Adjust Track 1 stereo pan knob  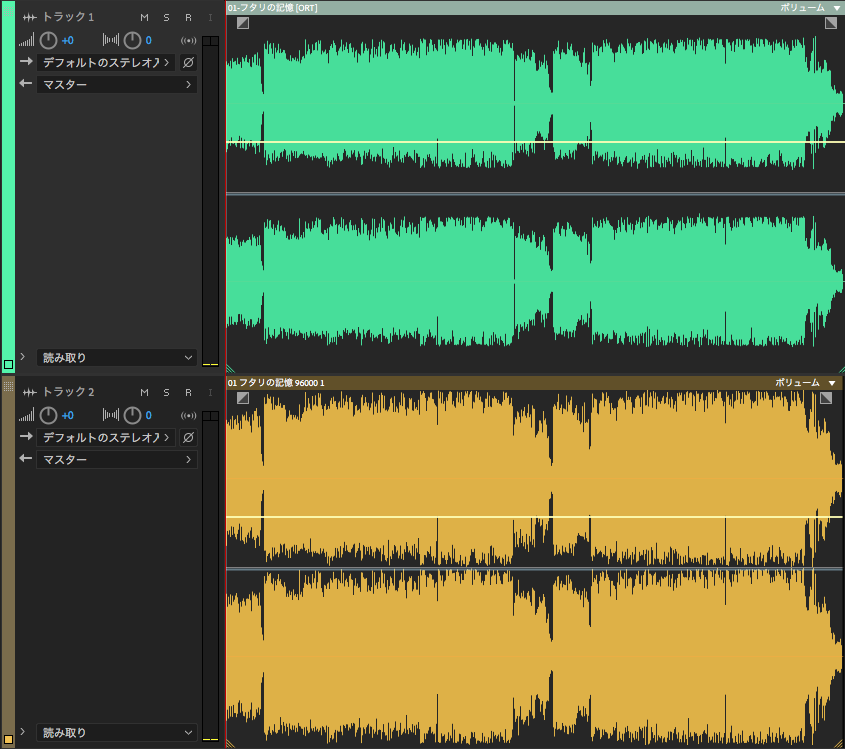(133, 40)
